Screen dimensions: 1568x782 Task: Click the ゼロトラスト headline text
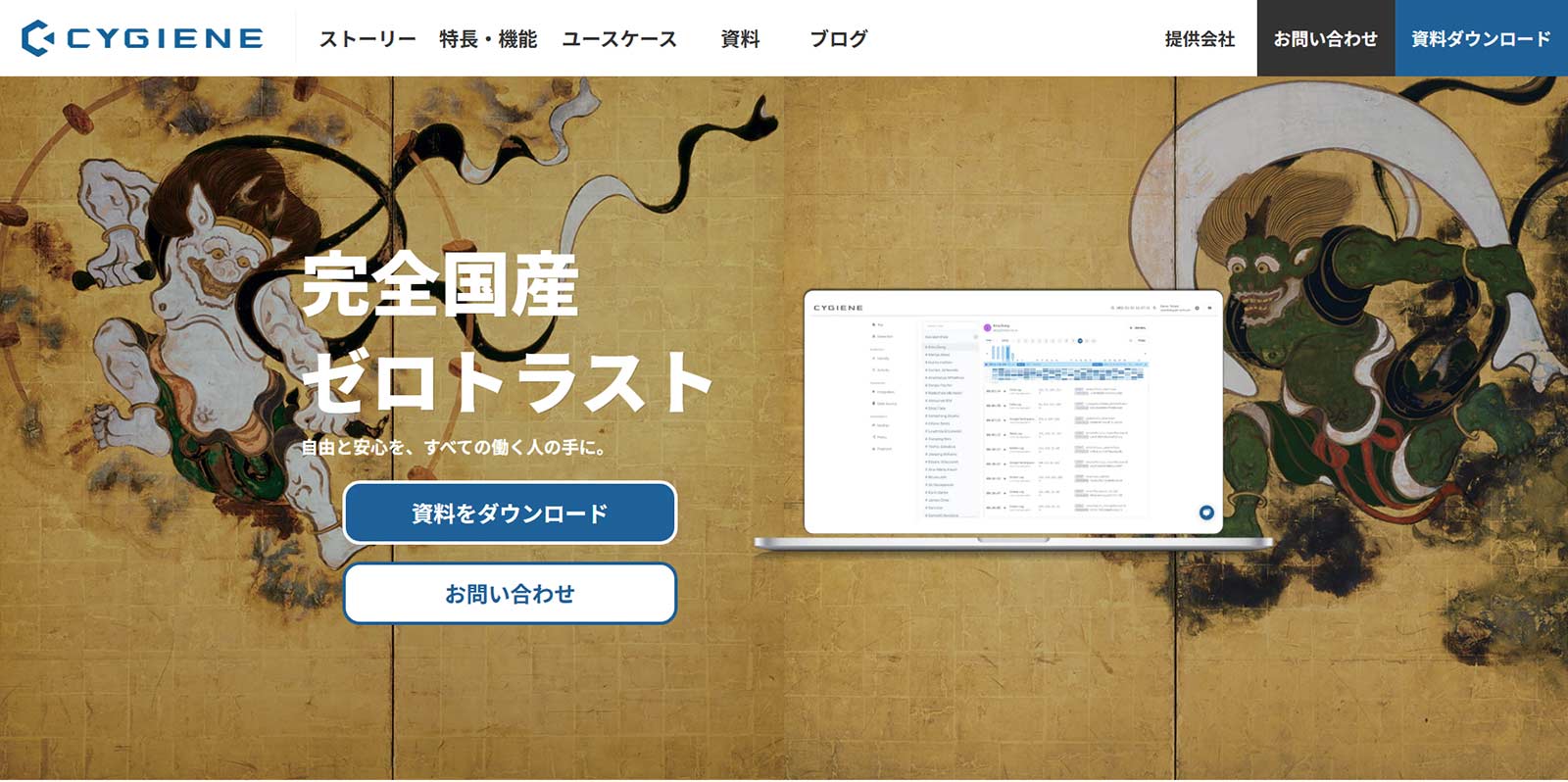(507, 380)
